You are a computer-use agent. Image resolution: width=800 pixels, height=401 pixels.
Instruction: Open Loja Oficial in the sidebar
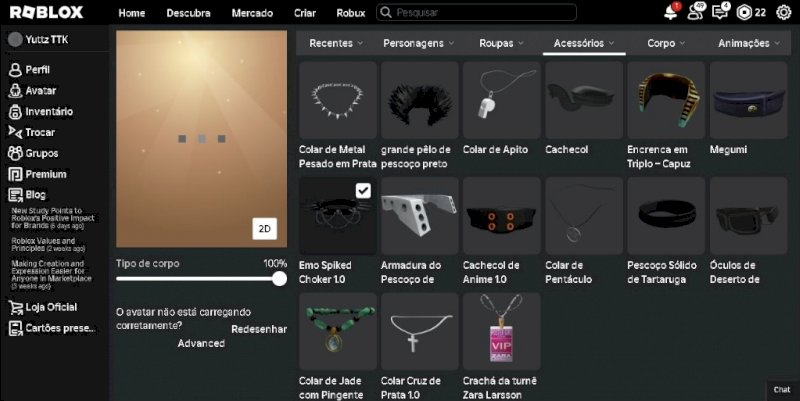(x=43, y=307)
